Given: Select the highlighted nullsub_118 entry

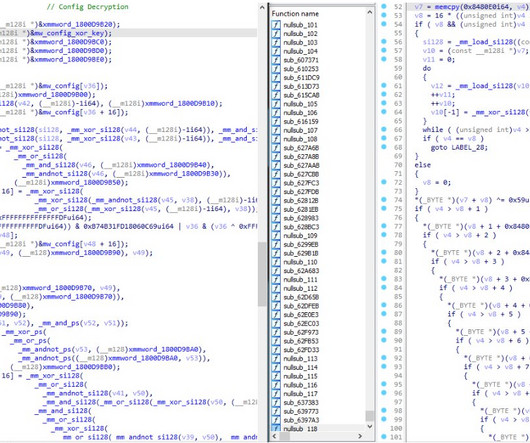Looking at the screenshot, I should [300, 429].
